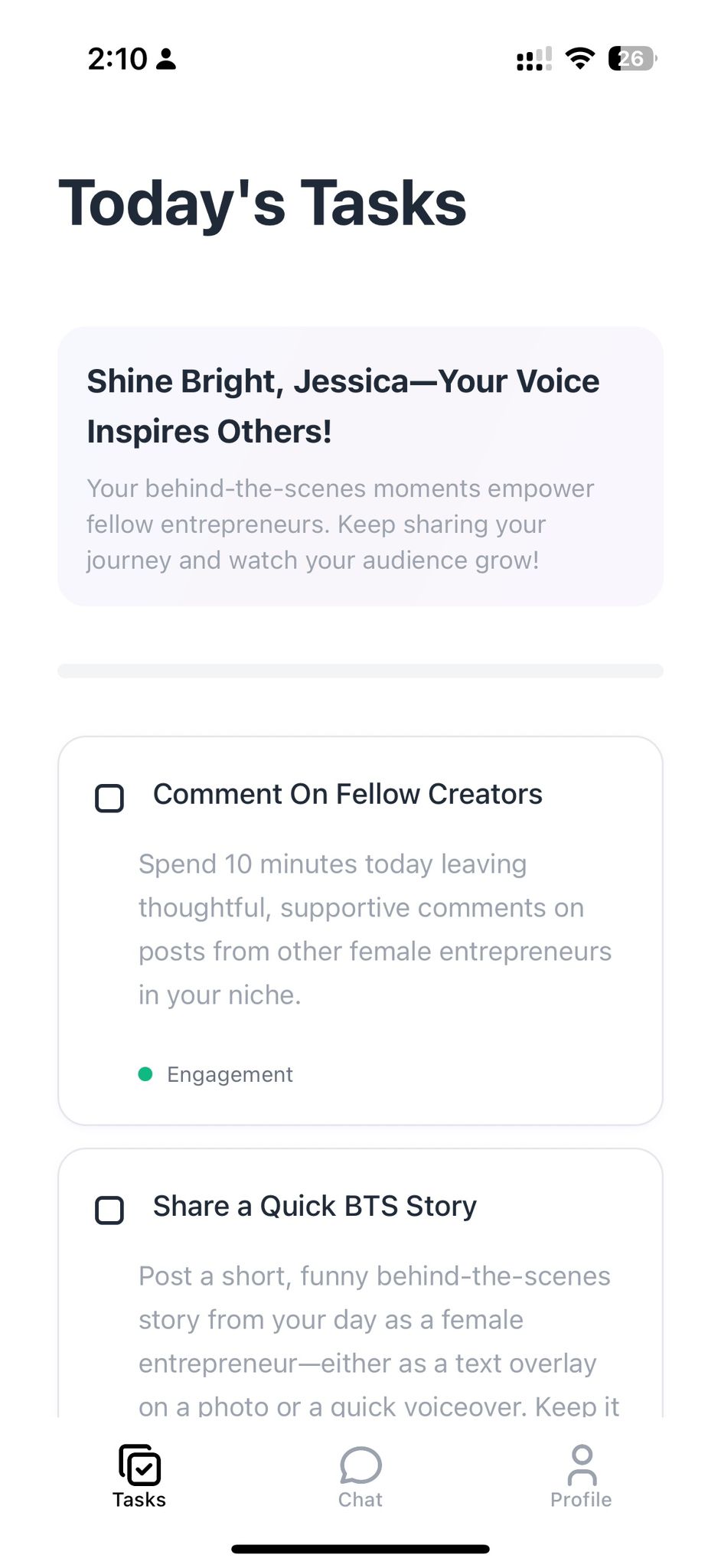The height and width of the screenshot is (1568, 721).
Task: Open the Tasks tab icon
Action: [x=139, y=1465]
